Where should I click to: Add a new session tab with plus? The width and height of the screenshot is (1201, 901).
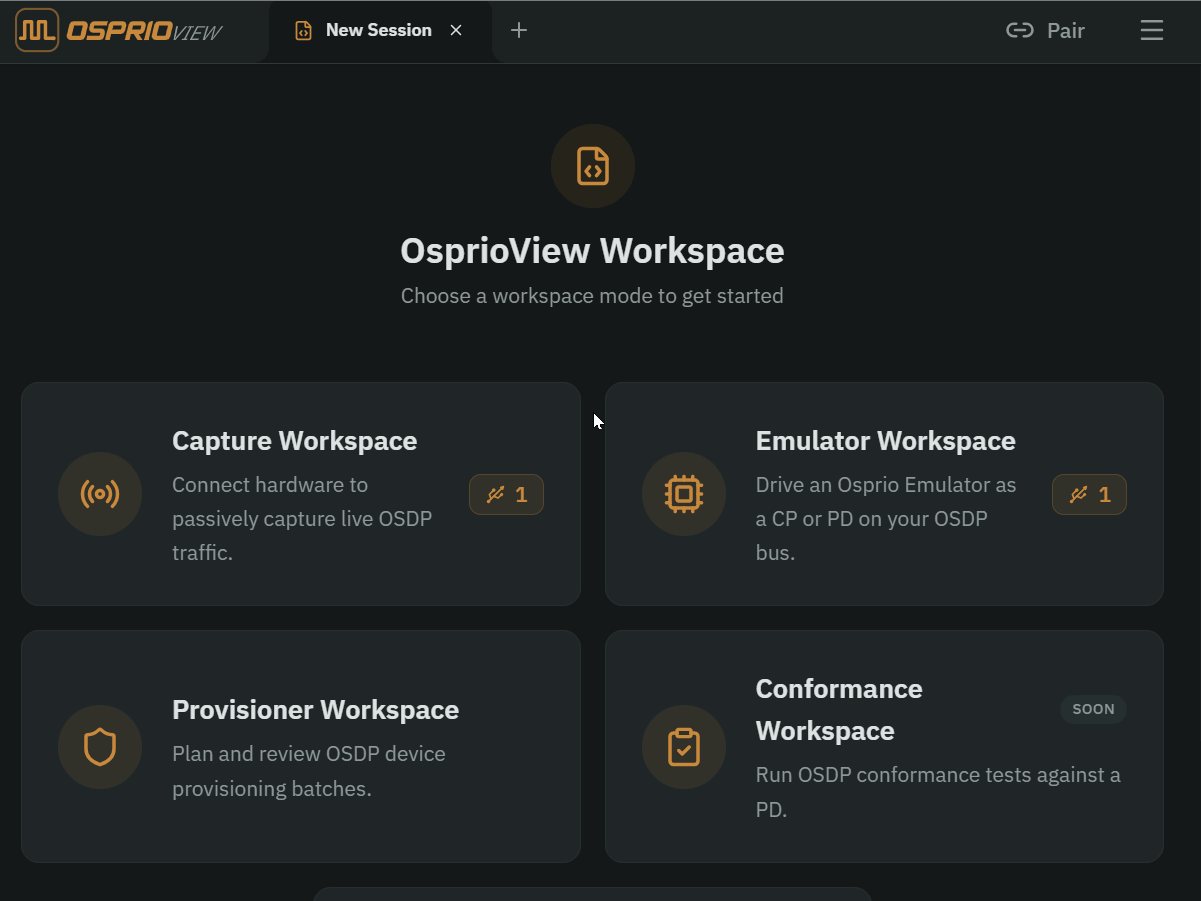518,31
